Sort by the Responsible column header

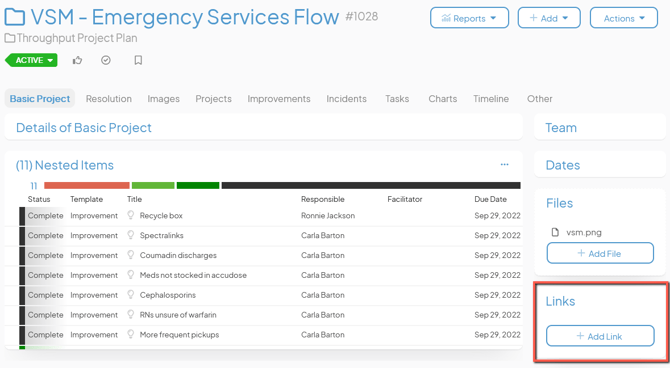[x=323, y=199]
